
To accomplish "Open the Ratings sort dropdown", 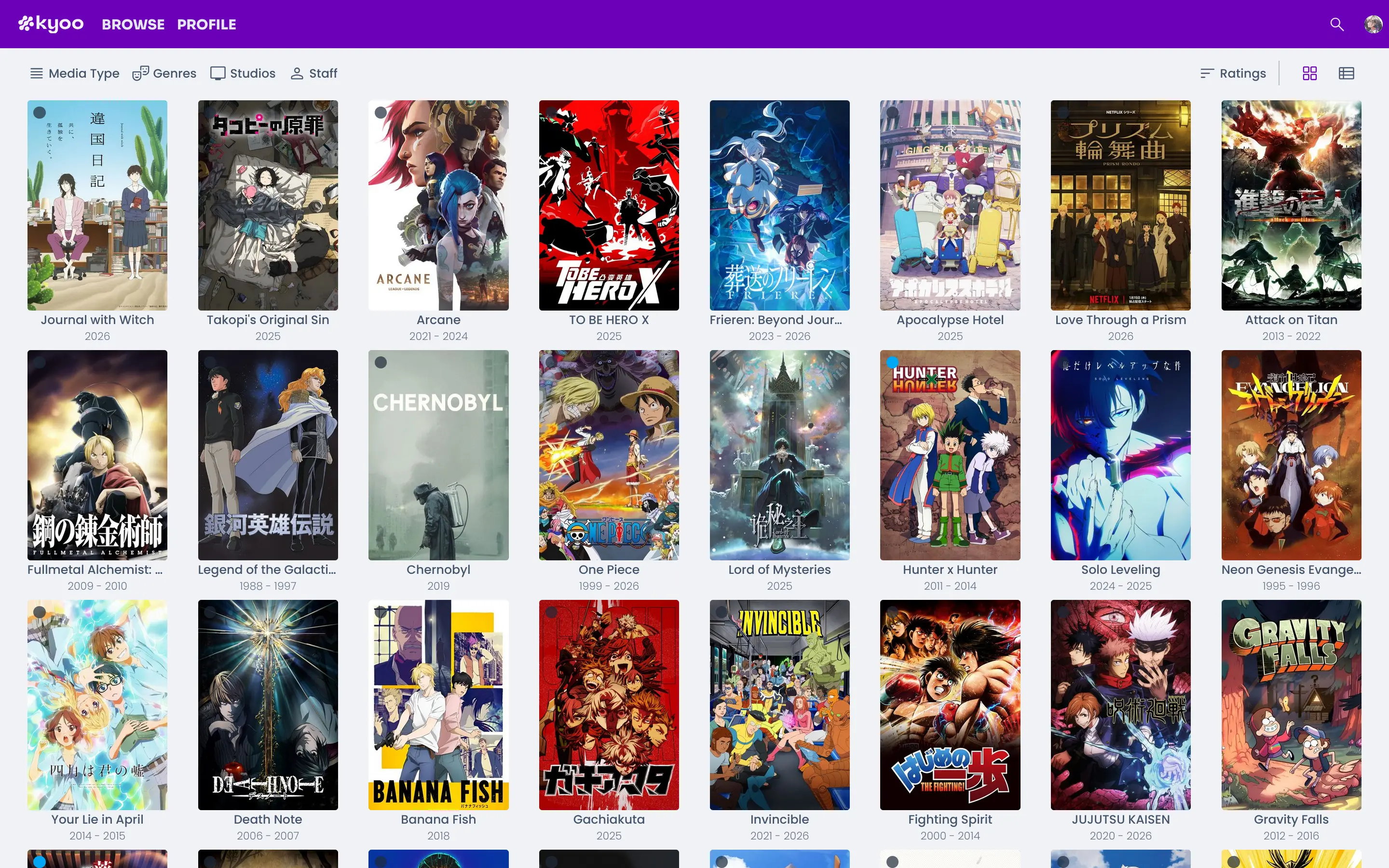I will click(x=1242, y=73).
